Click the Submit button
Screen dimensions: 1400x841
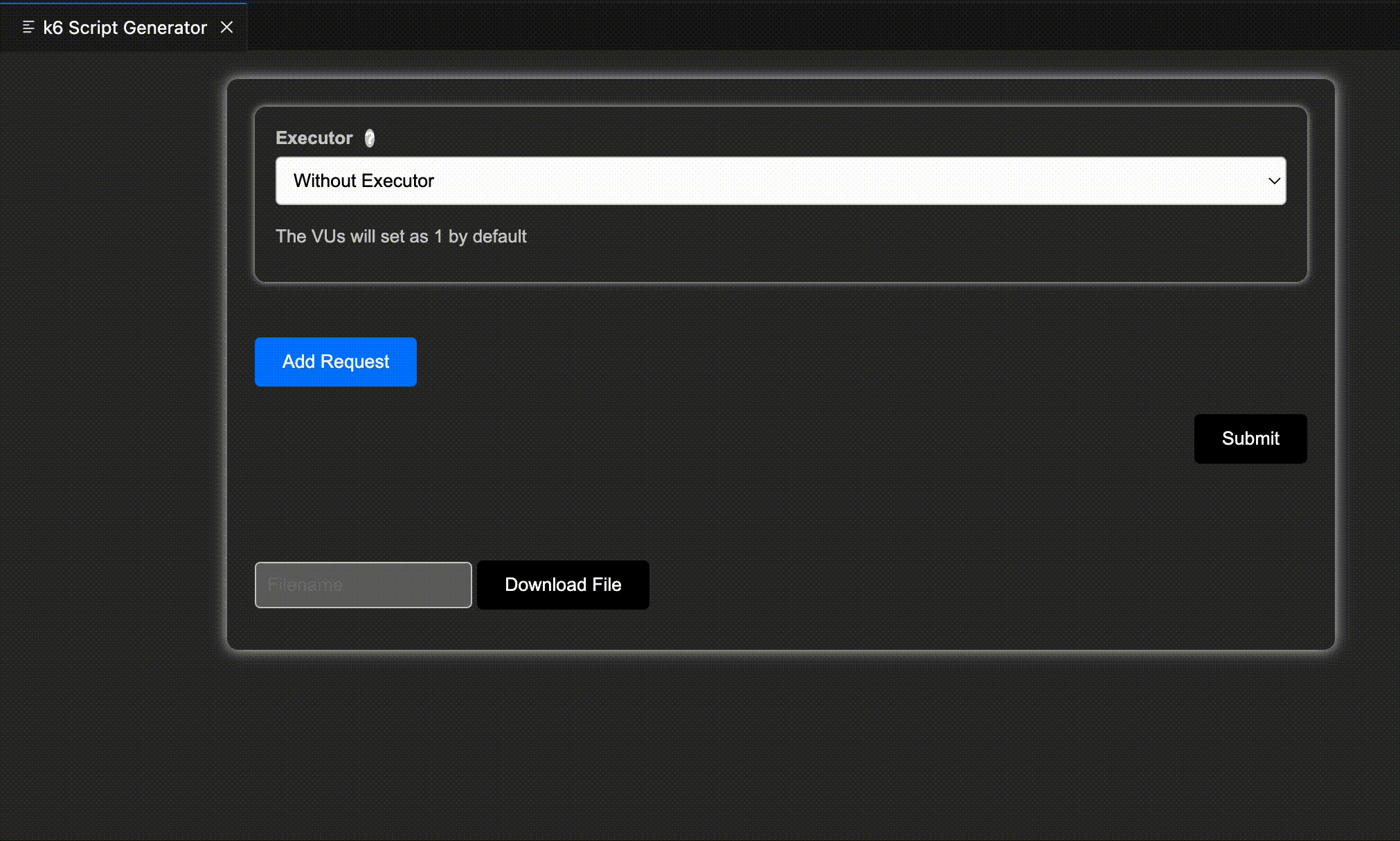tap(1250, 439)
